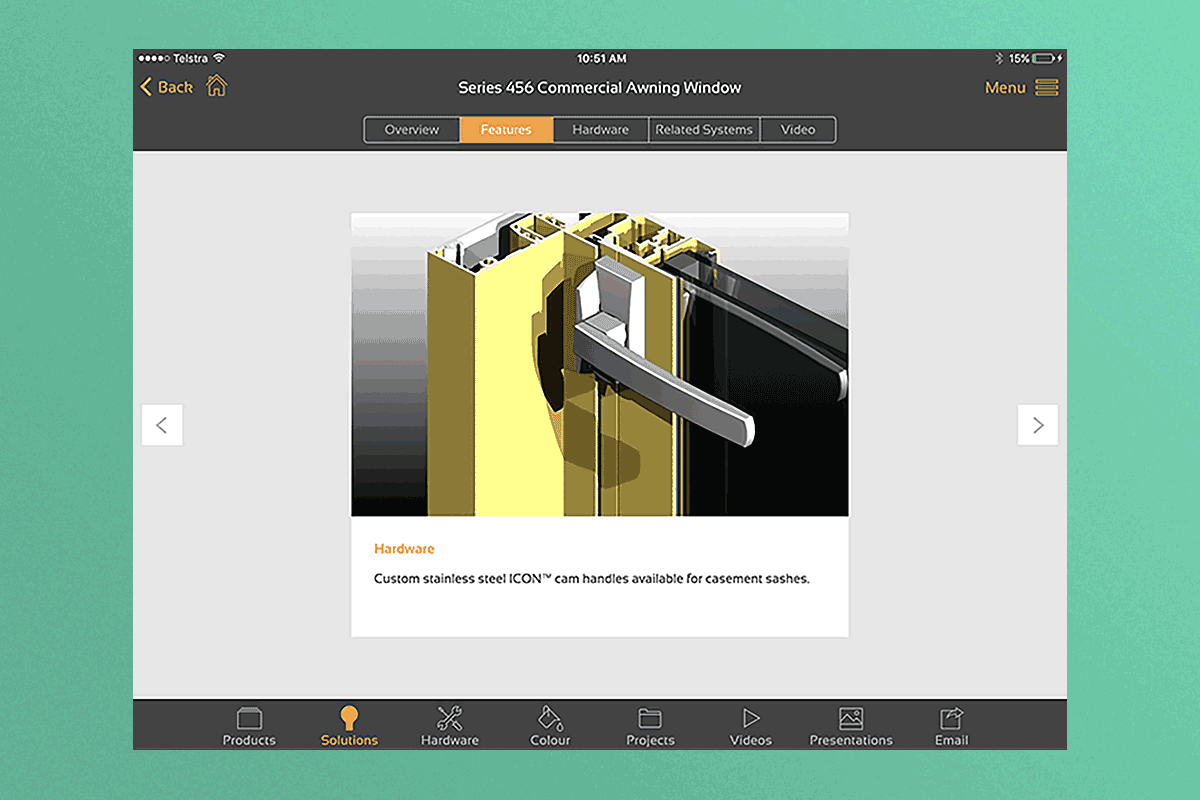Open the Hardware tools icon in bottom bar
The width and height of the screenshot is (1200, 800).
450,718
